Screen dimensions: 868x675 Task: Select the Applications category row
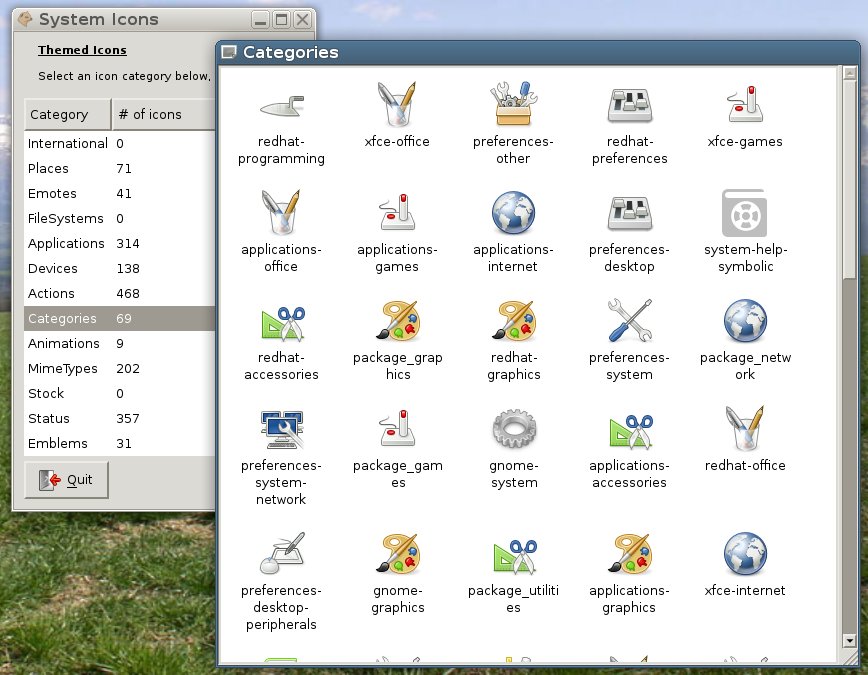tap(66, 244)
